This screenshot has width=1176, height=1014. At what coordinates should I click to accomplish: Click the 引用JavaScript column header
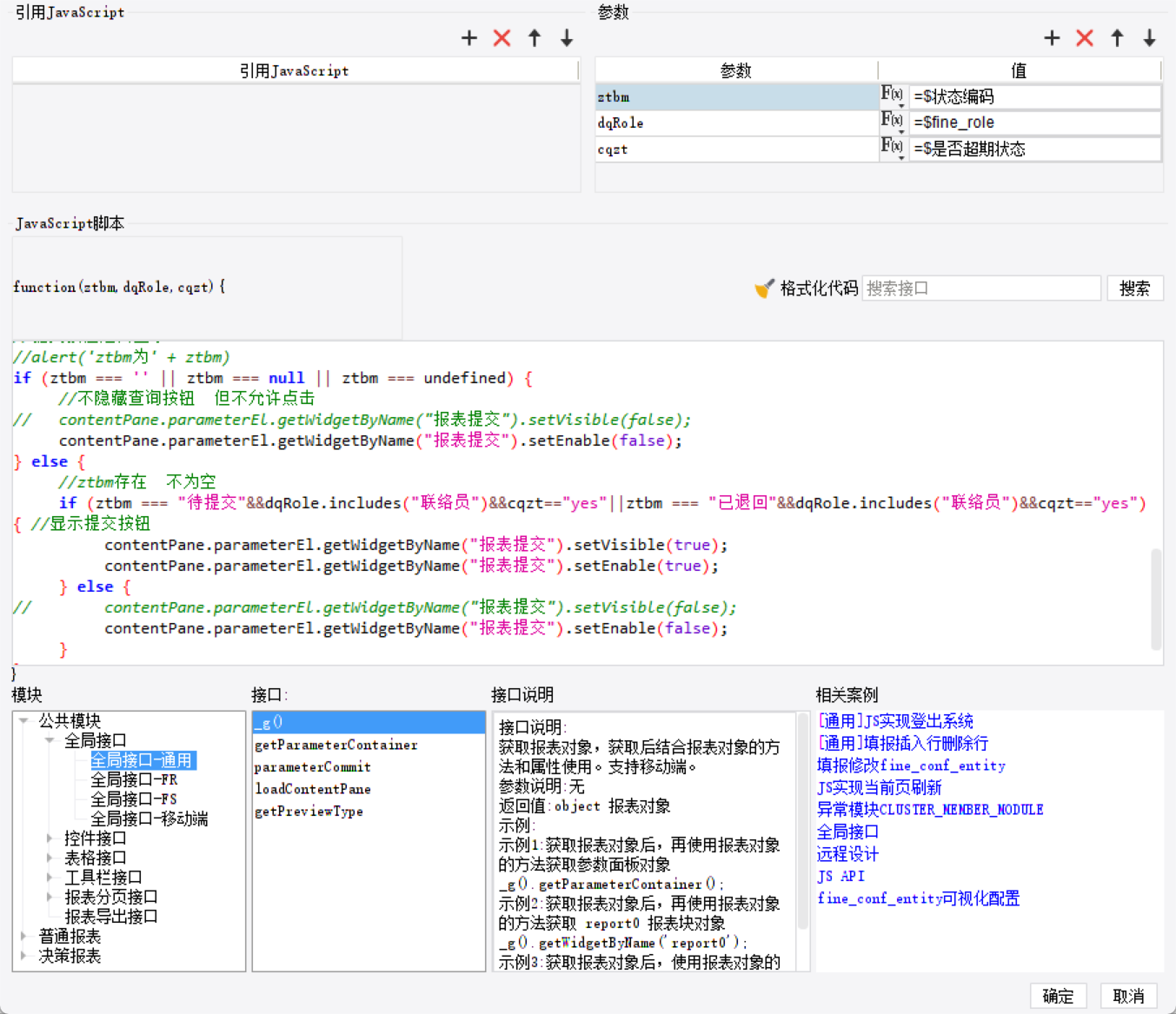pos(296,70)
